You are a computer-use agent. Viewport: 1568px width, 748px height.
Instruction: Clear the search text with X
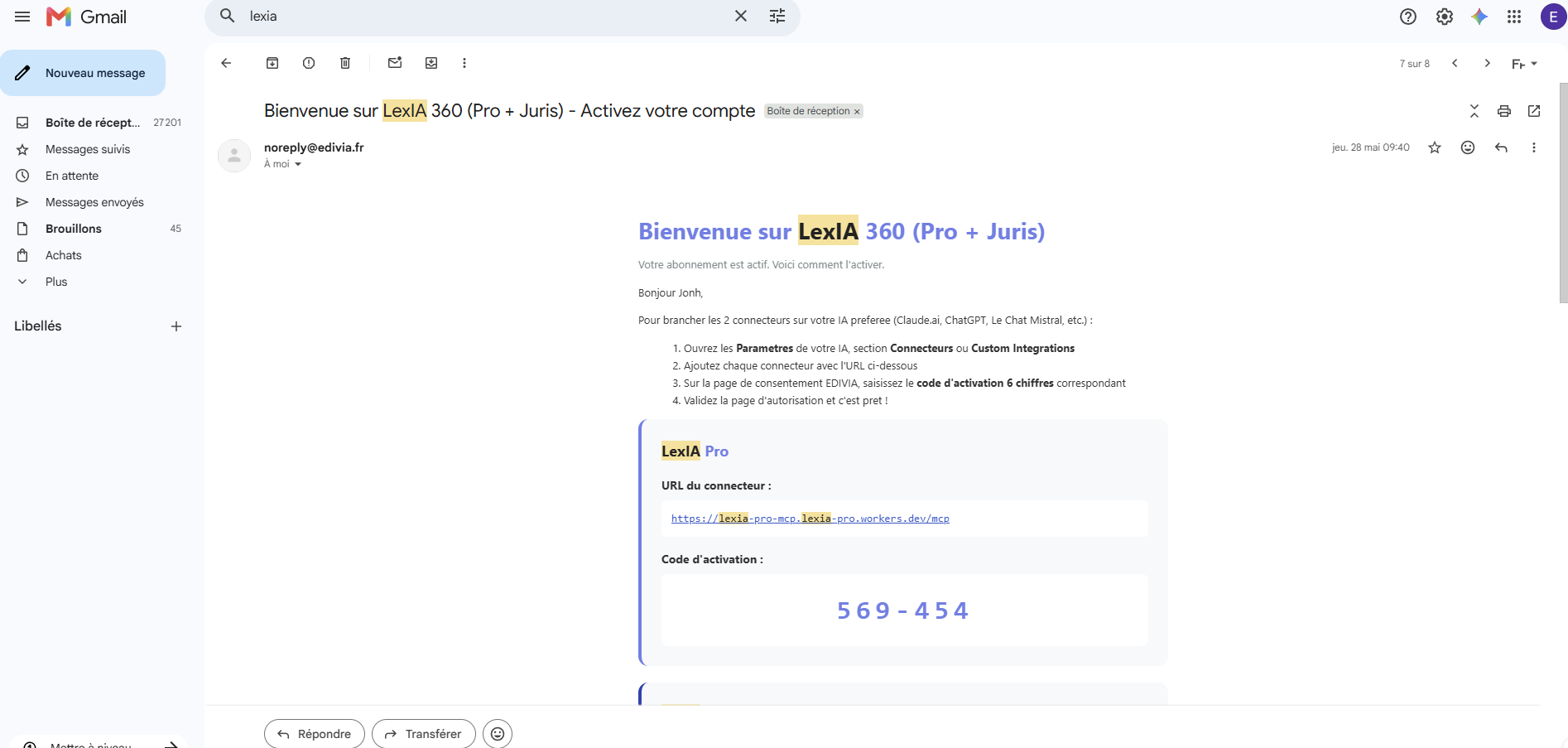pyautogui.click(x=741, y=16)
